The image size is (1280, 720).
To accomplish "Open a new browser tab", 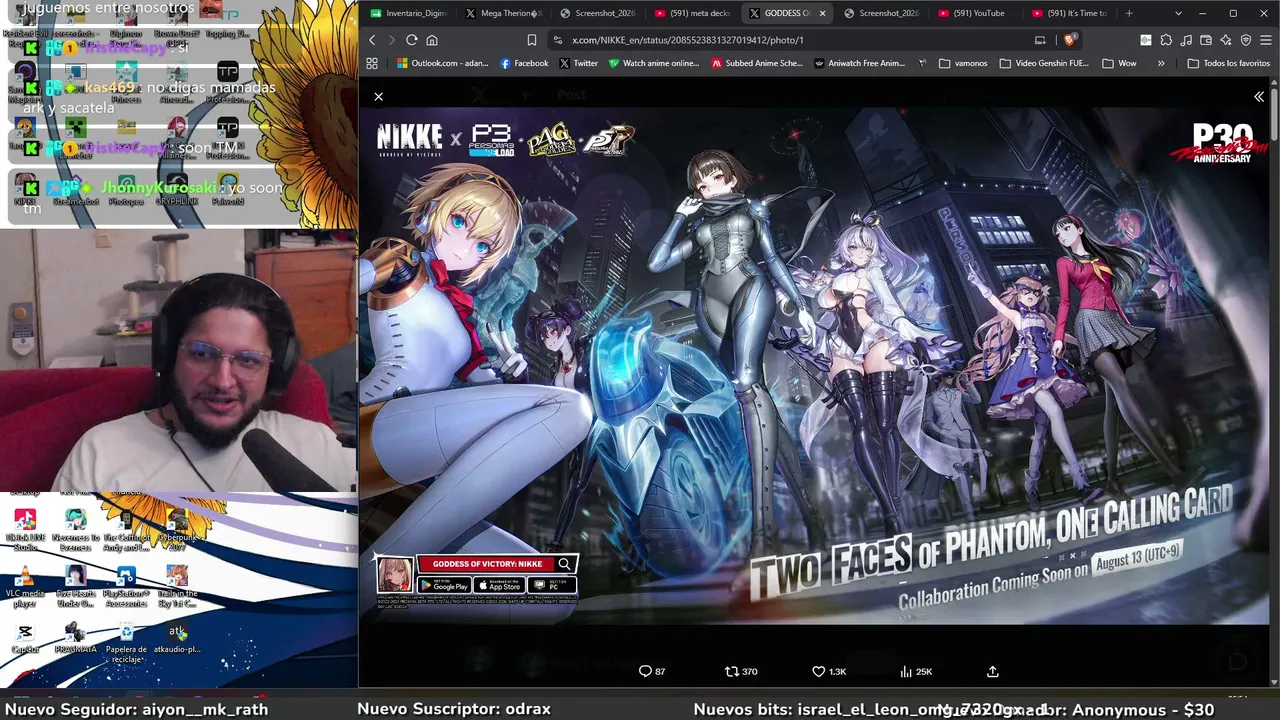I will 1129,13.
